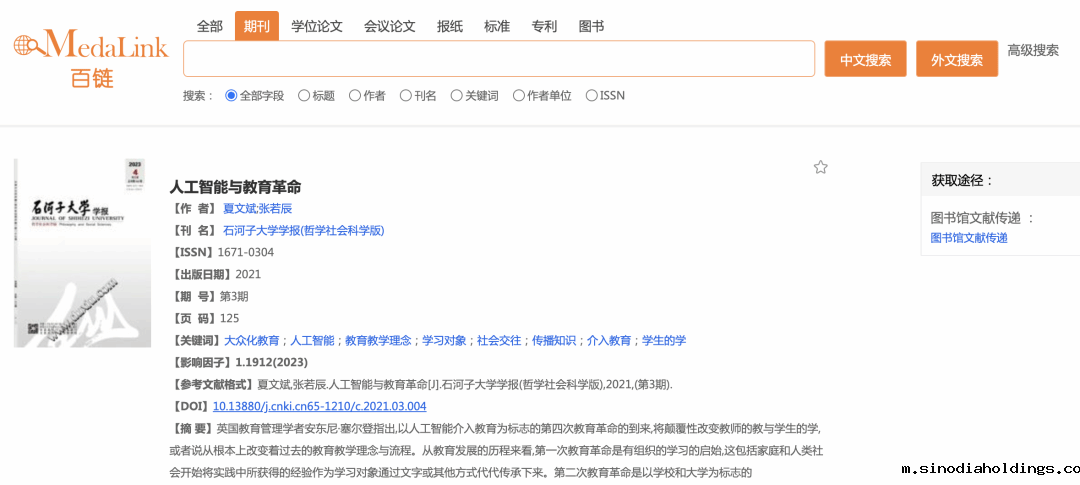Choose the 作者 radio option
Image resolution: width=1080 pixels, height=485 pixels.
355,96
